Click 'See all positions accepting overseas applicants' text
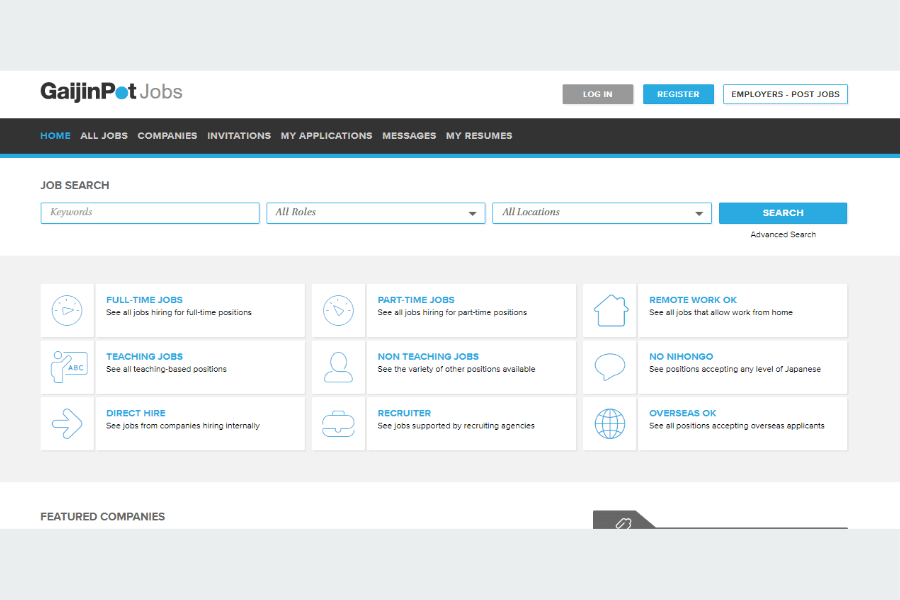Screen dimensions: 900x600 pos(737,426)
